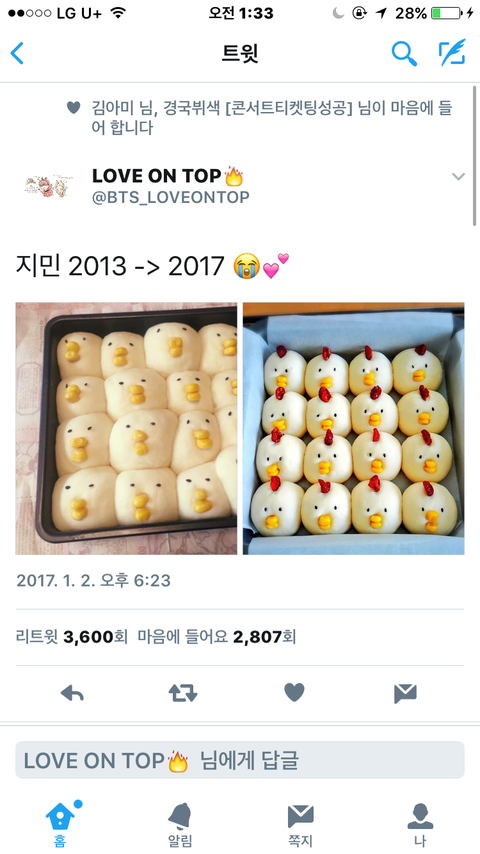This screenshot has height=854, width=480.
Task: Open the 2017 rooster bread photo
Action: coord(354,428)
